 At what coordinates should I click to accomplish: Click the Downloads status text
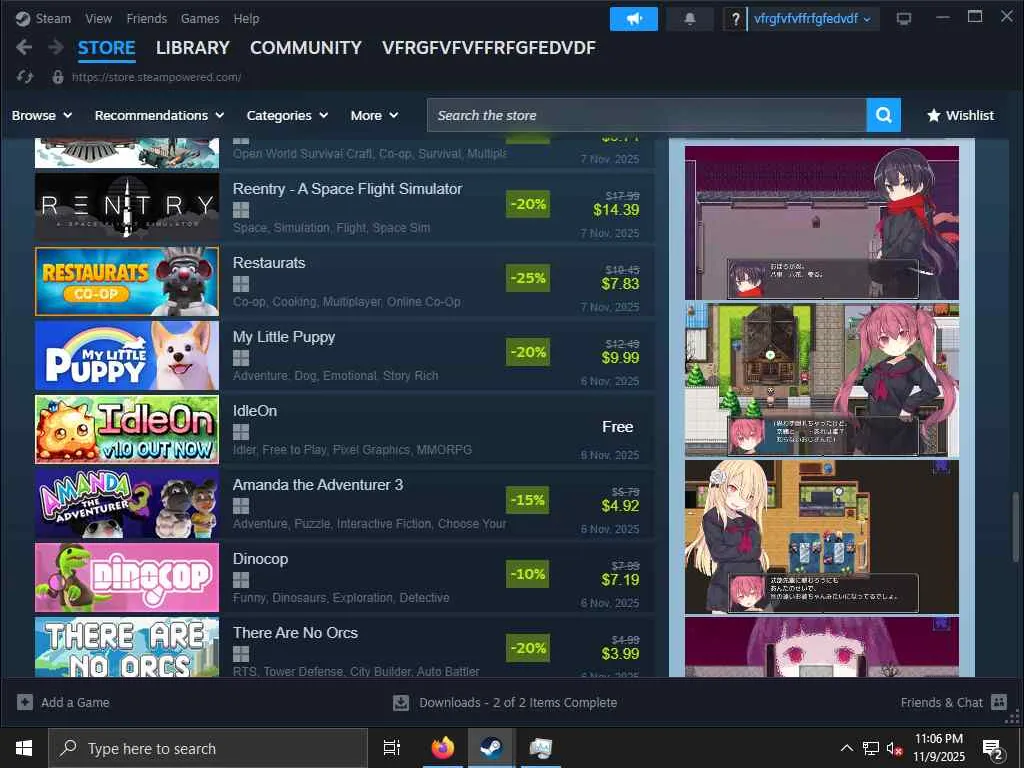pos(518,703)
